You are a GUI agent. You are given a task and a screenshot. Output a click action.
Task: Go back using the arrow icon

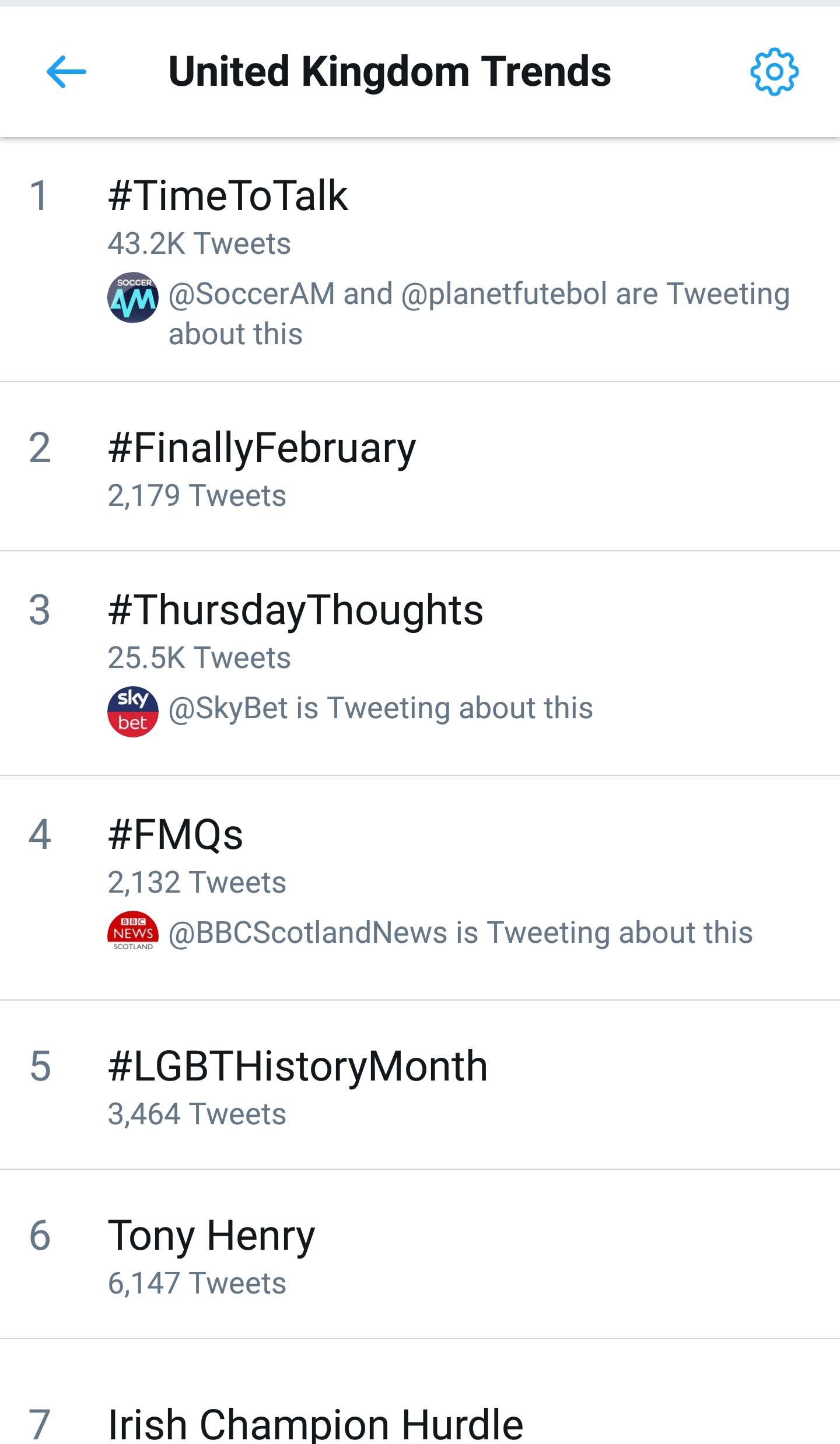coord(66,72)
